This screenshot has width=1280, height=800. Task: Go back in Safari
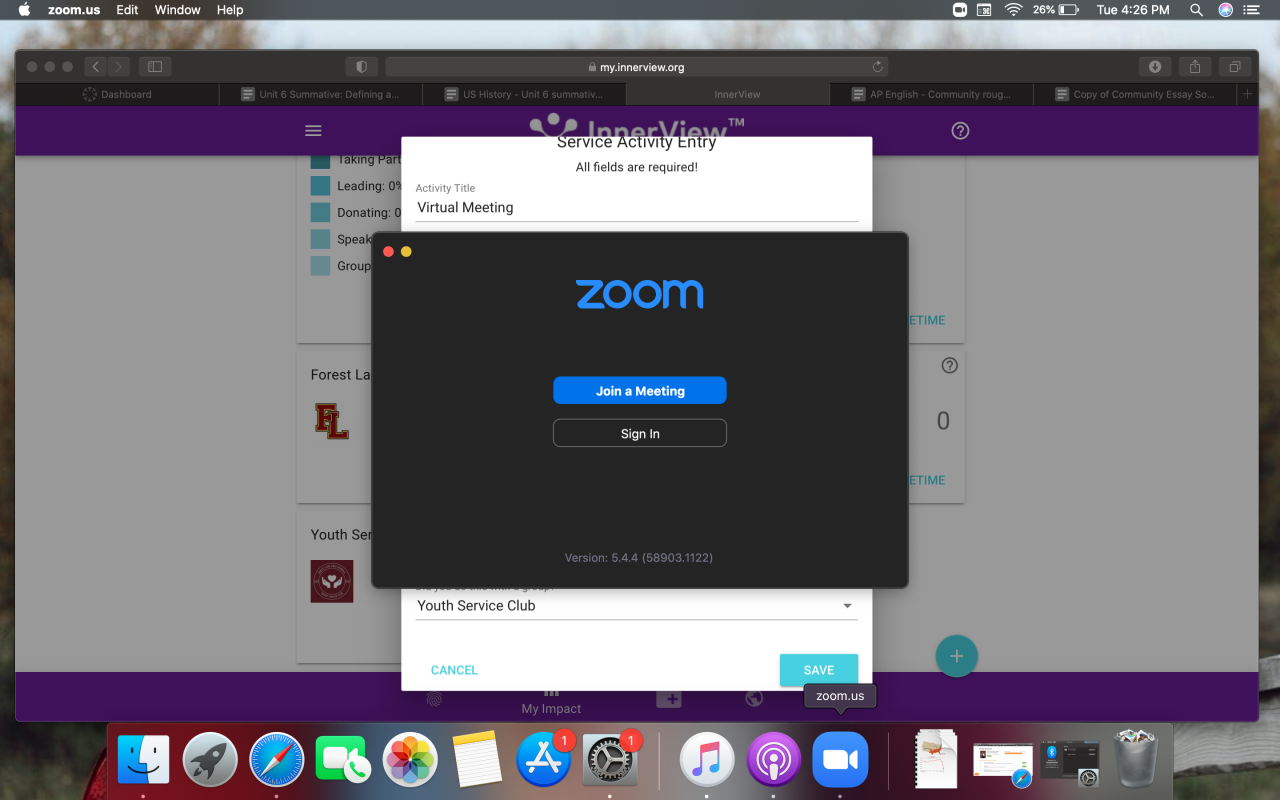(95, 67)
